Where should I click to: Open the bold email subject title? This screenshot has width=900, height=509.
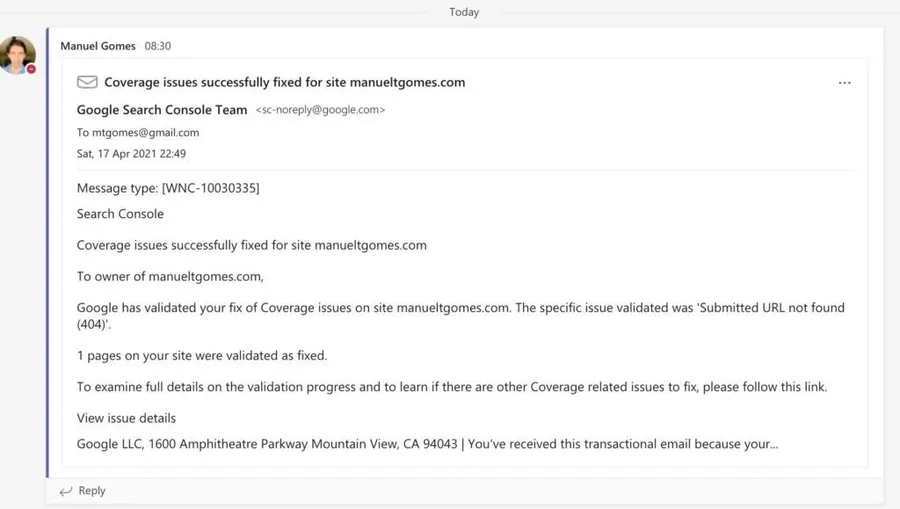pos(284,82)
